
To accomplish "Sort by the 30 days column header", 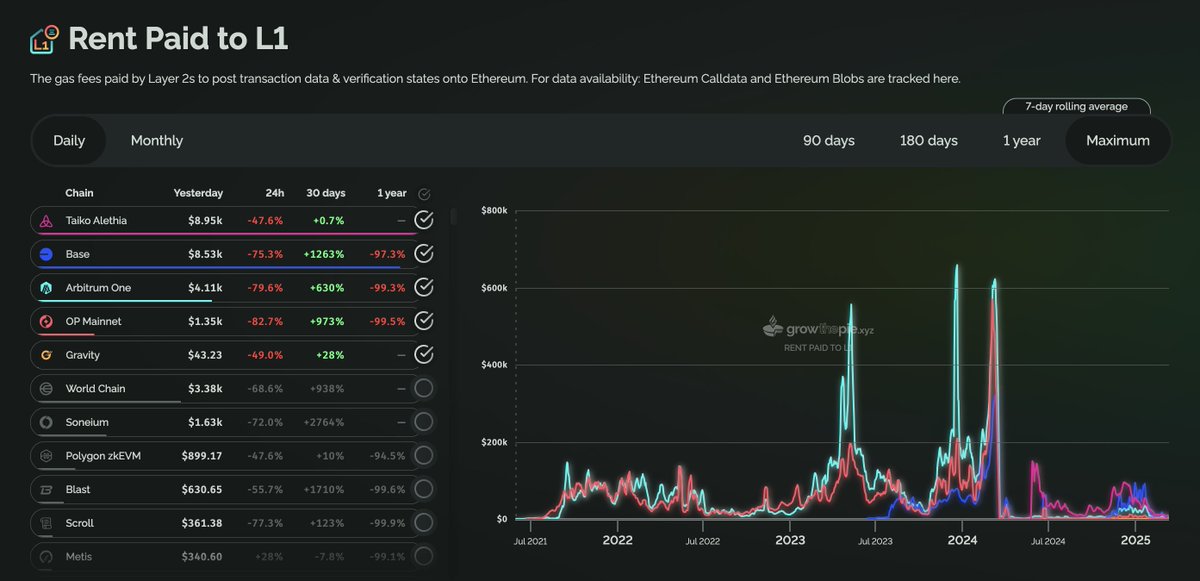I will point(325,193).
